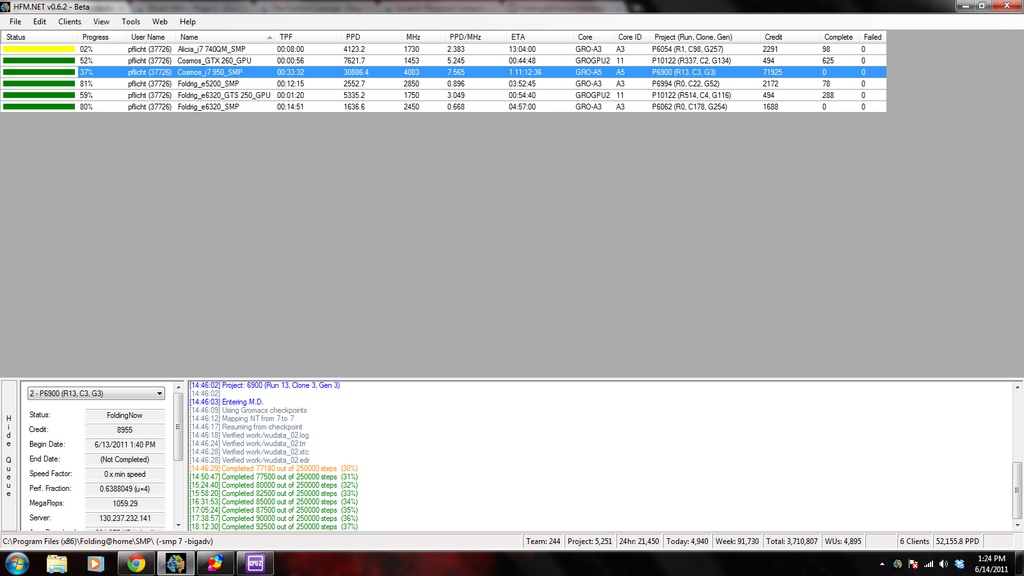Click the Status field FoldingNow

coord(124,415)
